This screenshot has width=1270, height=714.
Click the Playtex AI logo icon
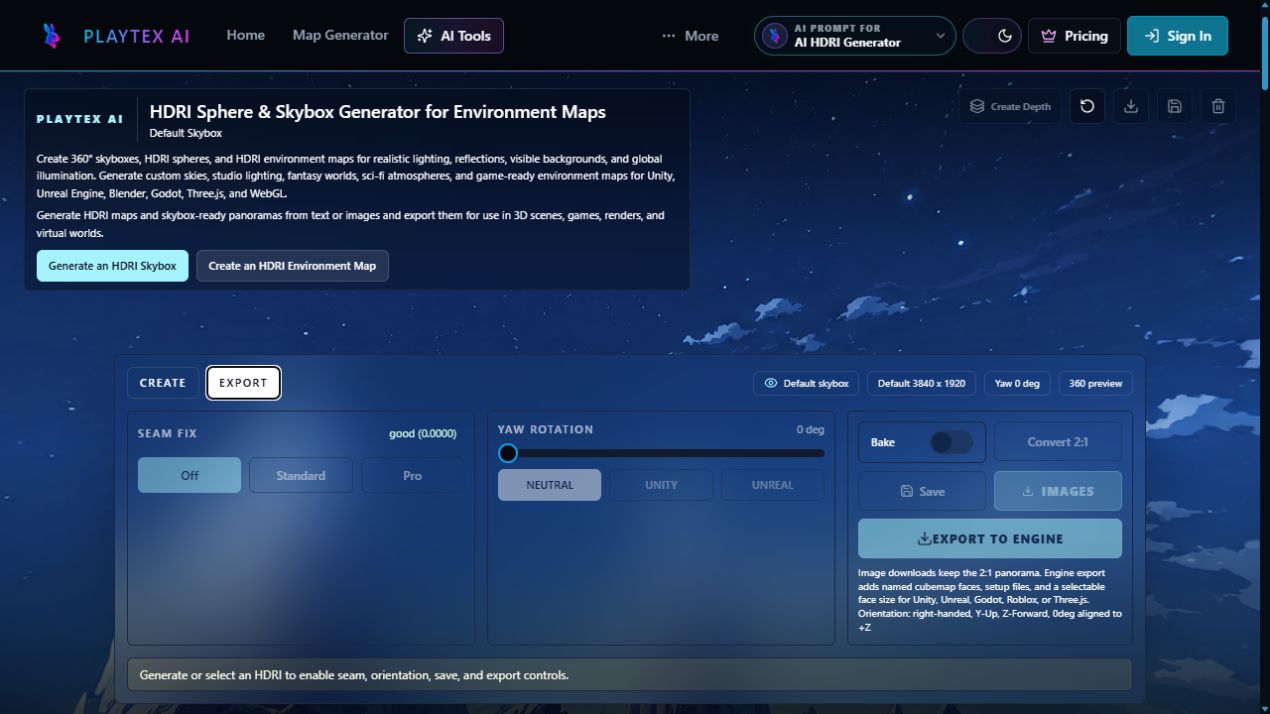tap(51, 36)
